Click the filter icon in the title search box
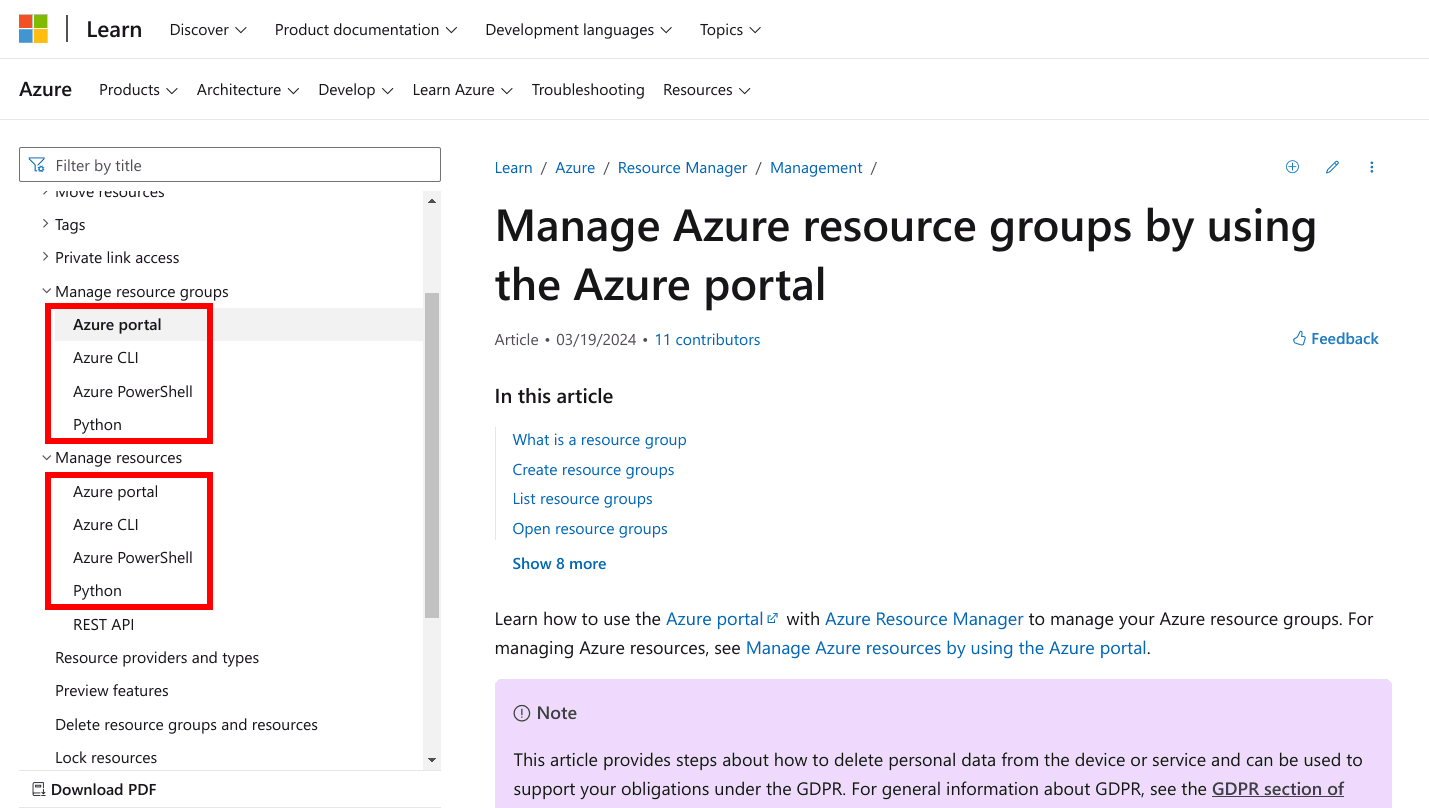This screenshot has width=1429, height=808. coord(37,164)
